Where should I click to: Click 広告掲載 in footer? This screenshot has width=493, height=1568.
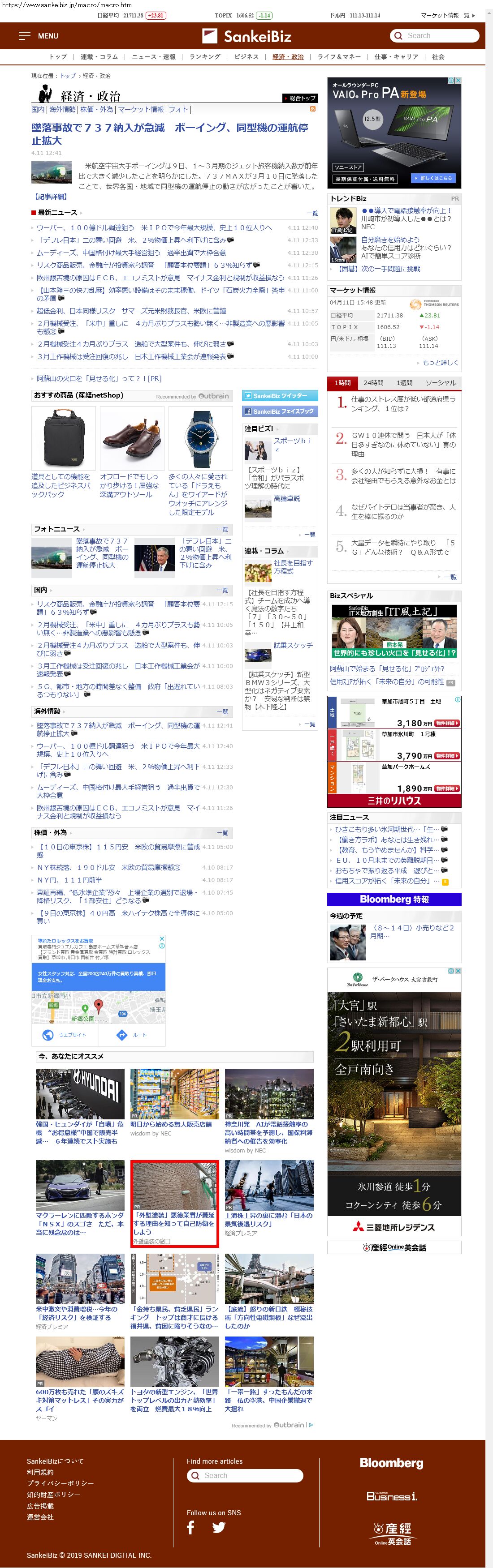point(40,1505)
